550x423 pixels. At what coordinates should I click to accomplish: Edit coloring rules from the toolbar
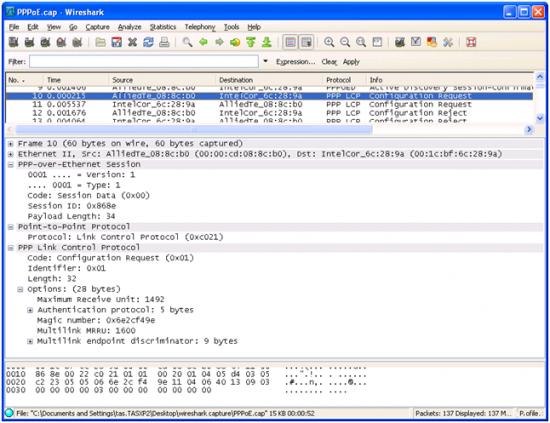coord(432,42)
